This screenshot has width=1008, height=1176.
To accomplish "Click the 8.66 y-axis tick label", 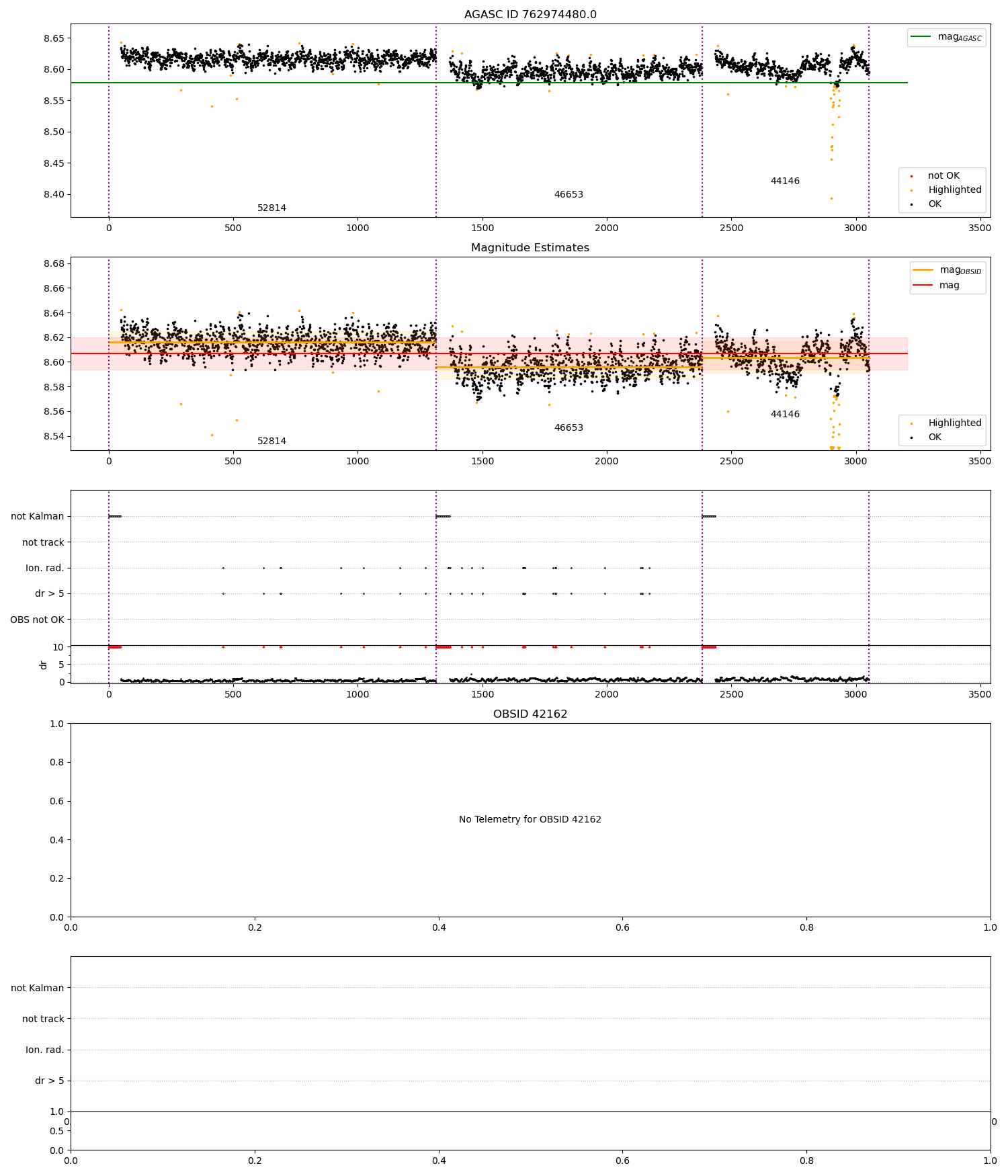I will [55, 288].
